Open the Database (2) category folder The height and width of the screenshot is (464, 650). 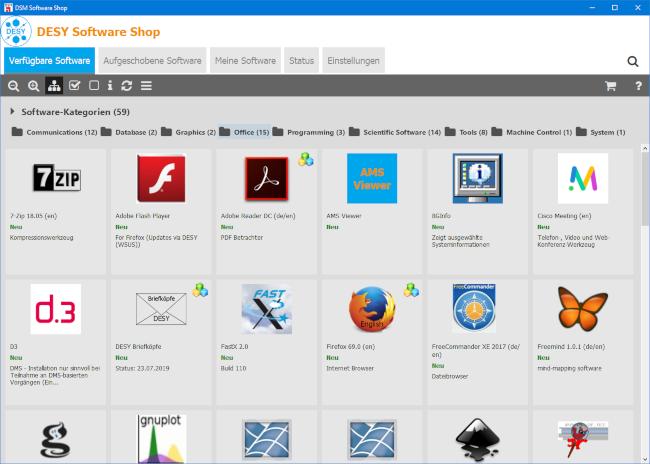129,132
